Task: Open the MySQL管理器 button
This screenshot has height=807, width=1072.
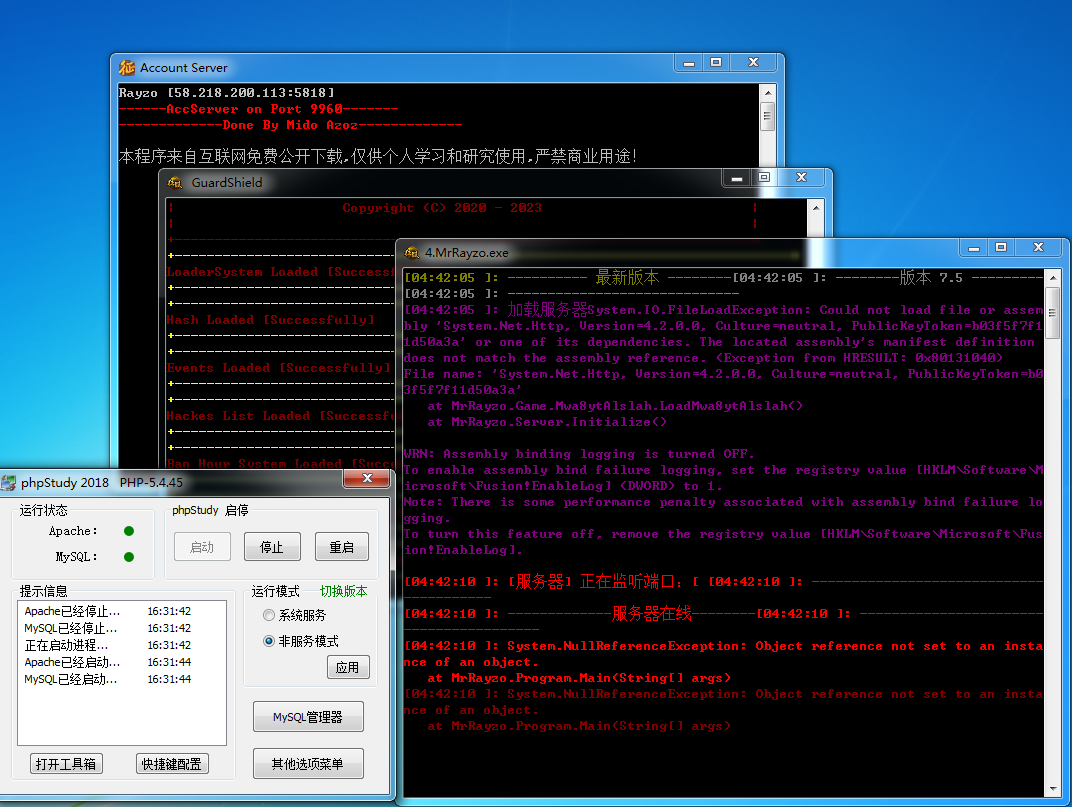Action: pos(308,717)
